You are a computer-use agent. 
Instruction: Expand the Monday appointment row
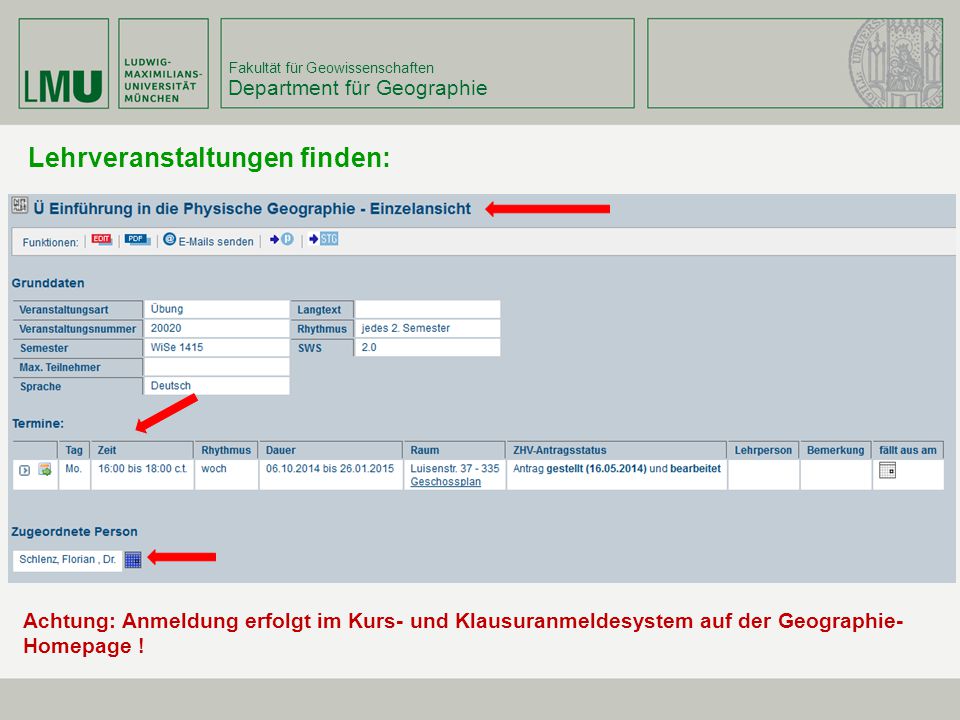click(24, 470)
